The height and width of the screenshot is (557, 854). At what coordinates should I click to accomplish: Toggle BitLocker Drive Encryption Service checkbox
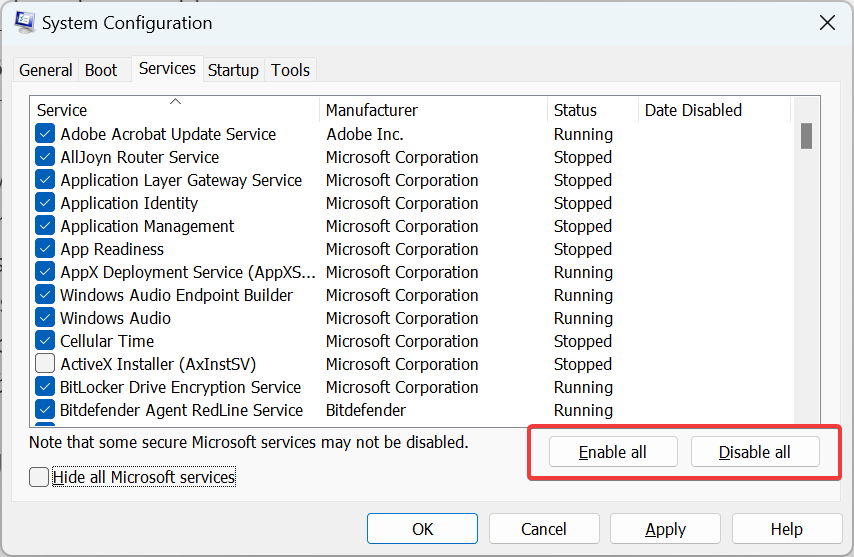(45, 387)
